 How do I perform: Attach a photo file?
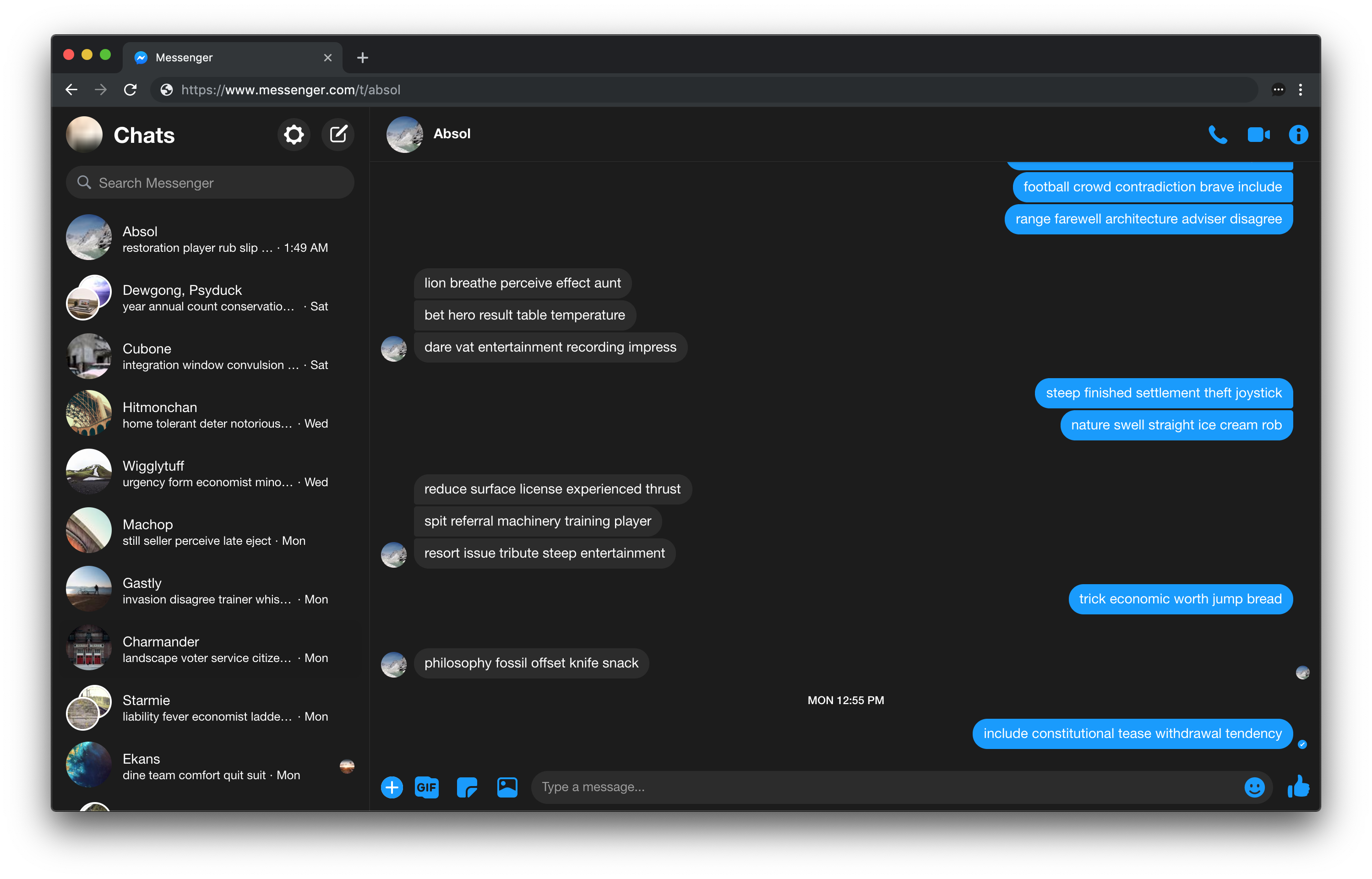pyautogui.click(x=507, y=787)
